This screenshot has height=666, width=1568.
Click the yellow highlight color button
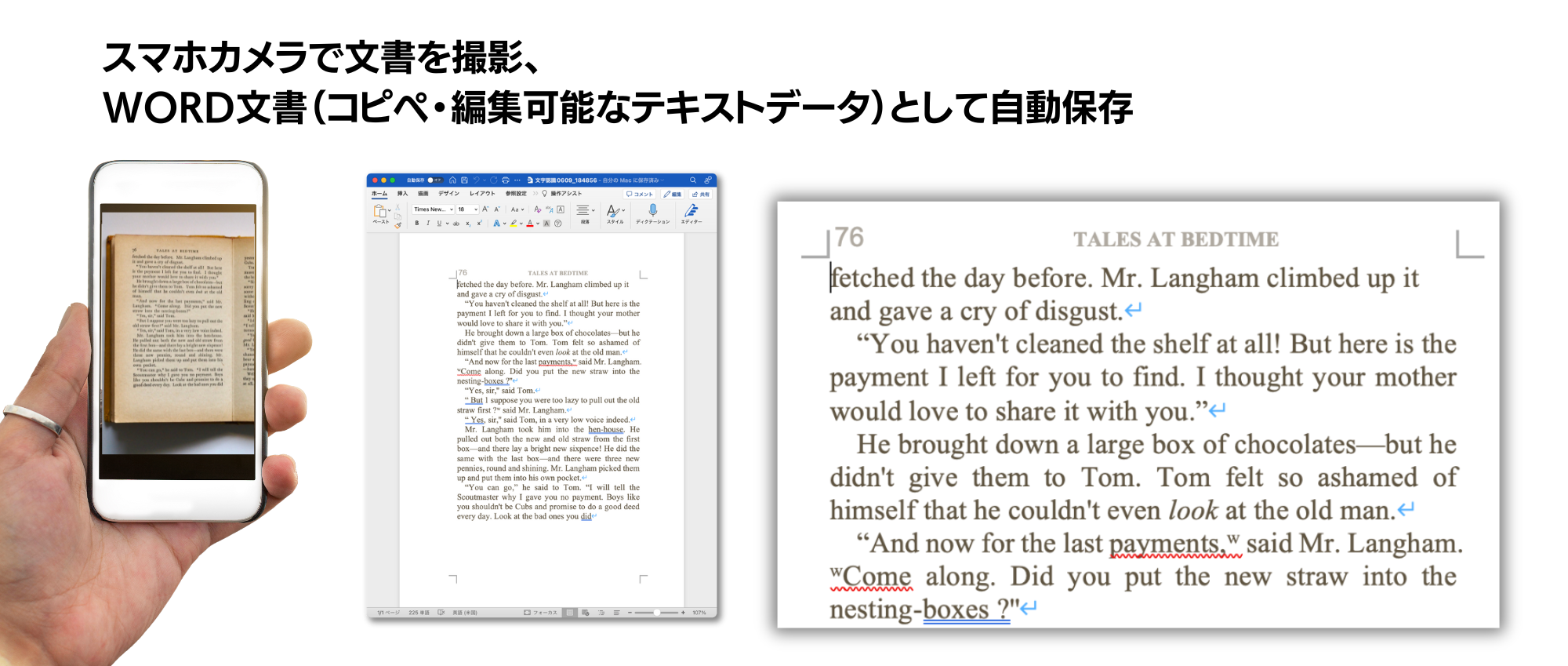(514, 223)
